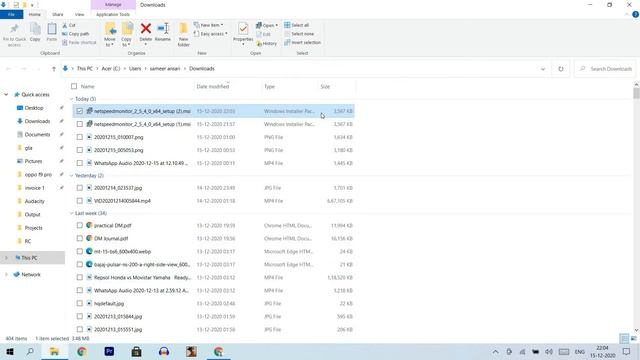Check the hqdefault.jpg checkbox

tap(80, 304)
